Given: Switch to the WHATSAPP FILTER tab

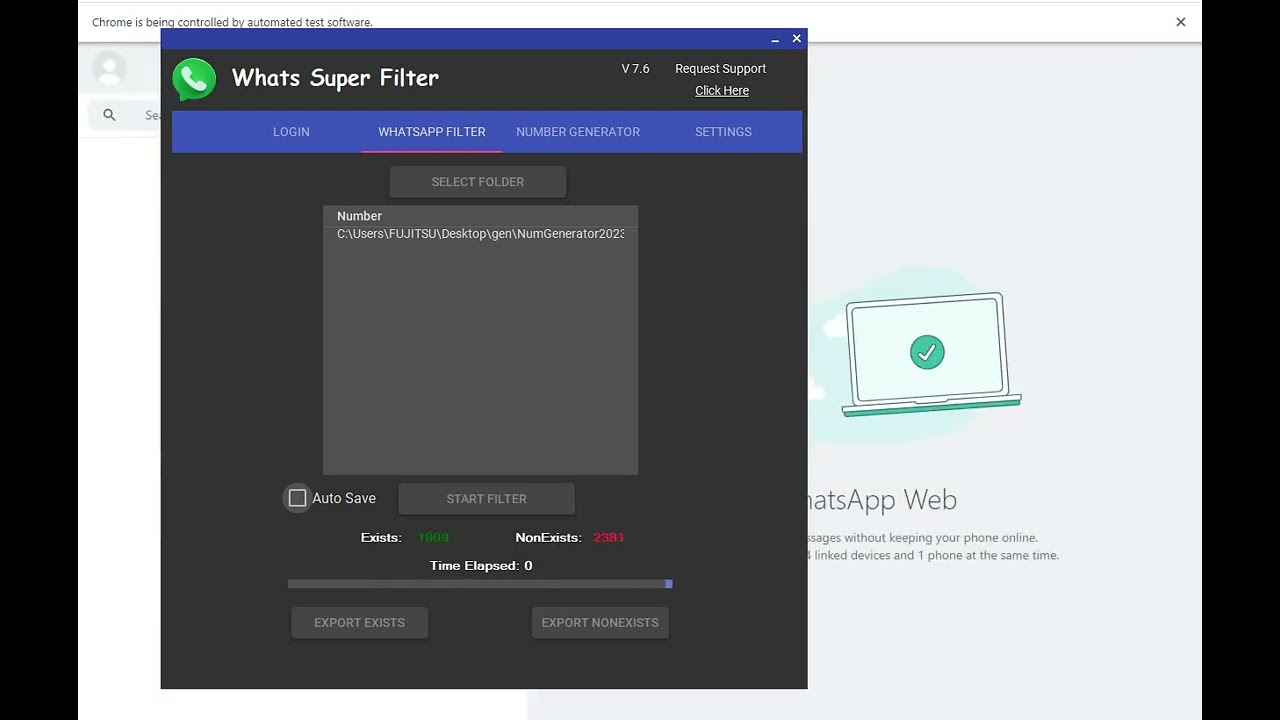Looking at the screenshot, I should pos(432,132).
